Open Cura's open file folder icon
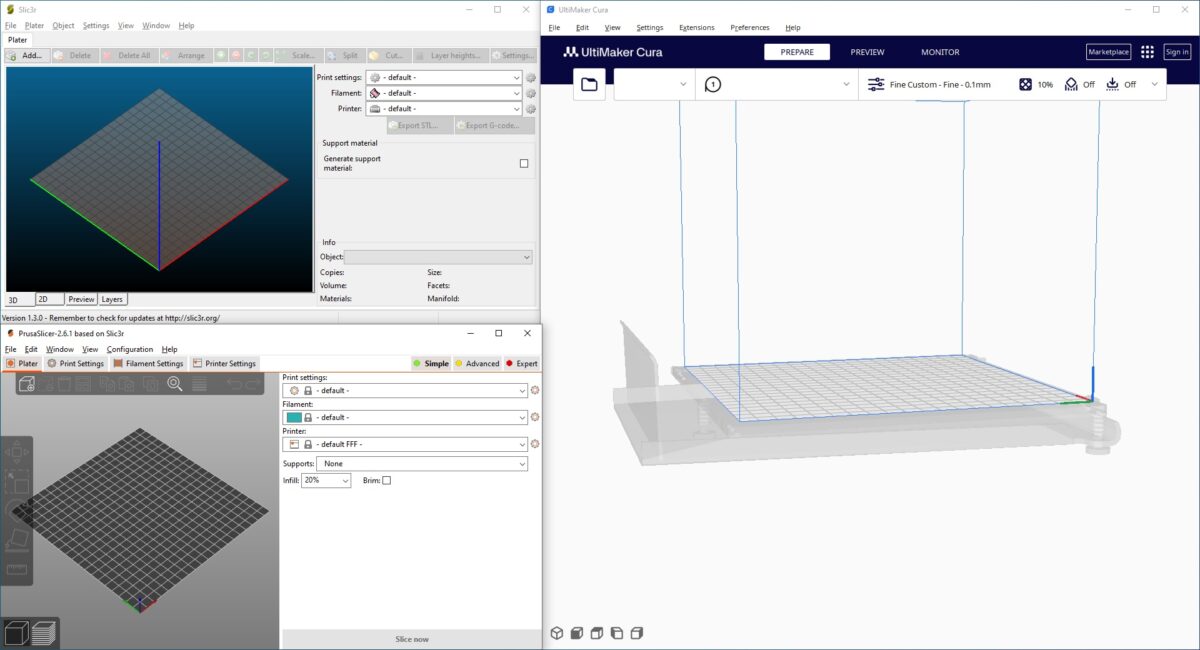Viewport: 1200px width, 650px height. pyautogui.click(x=589, y=85)
